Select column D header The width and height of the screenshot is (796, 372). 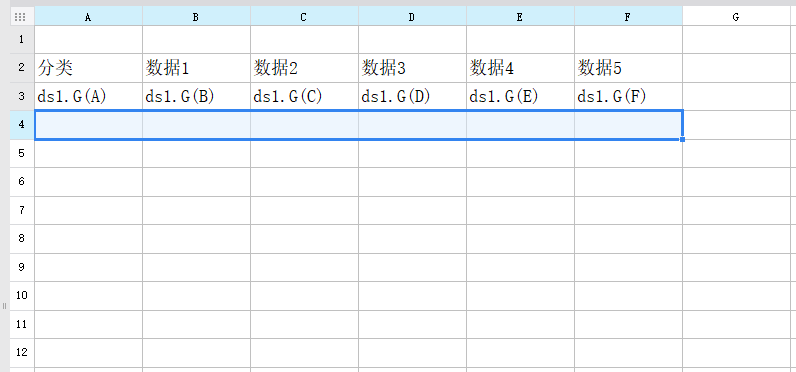pos(412,17)
